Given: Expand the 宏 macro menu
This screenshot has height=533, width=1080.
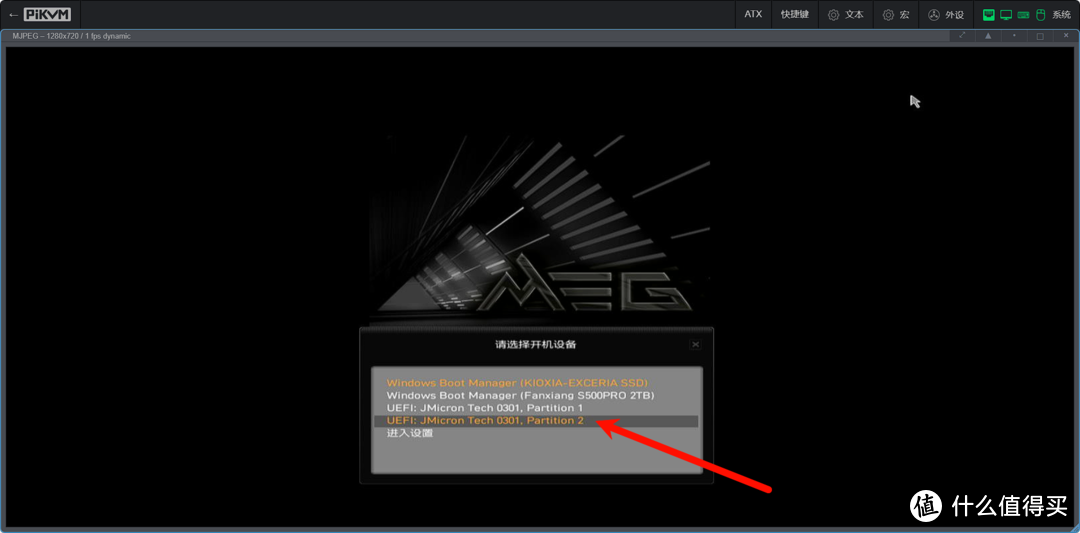Looking at the screenshot, I should point(895,15).
